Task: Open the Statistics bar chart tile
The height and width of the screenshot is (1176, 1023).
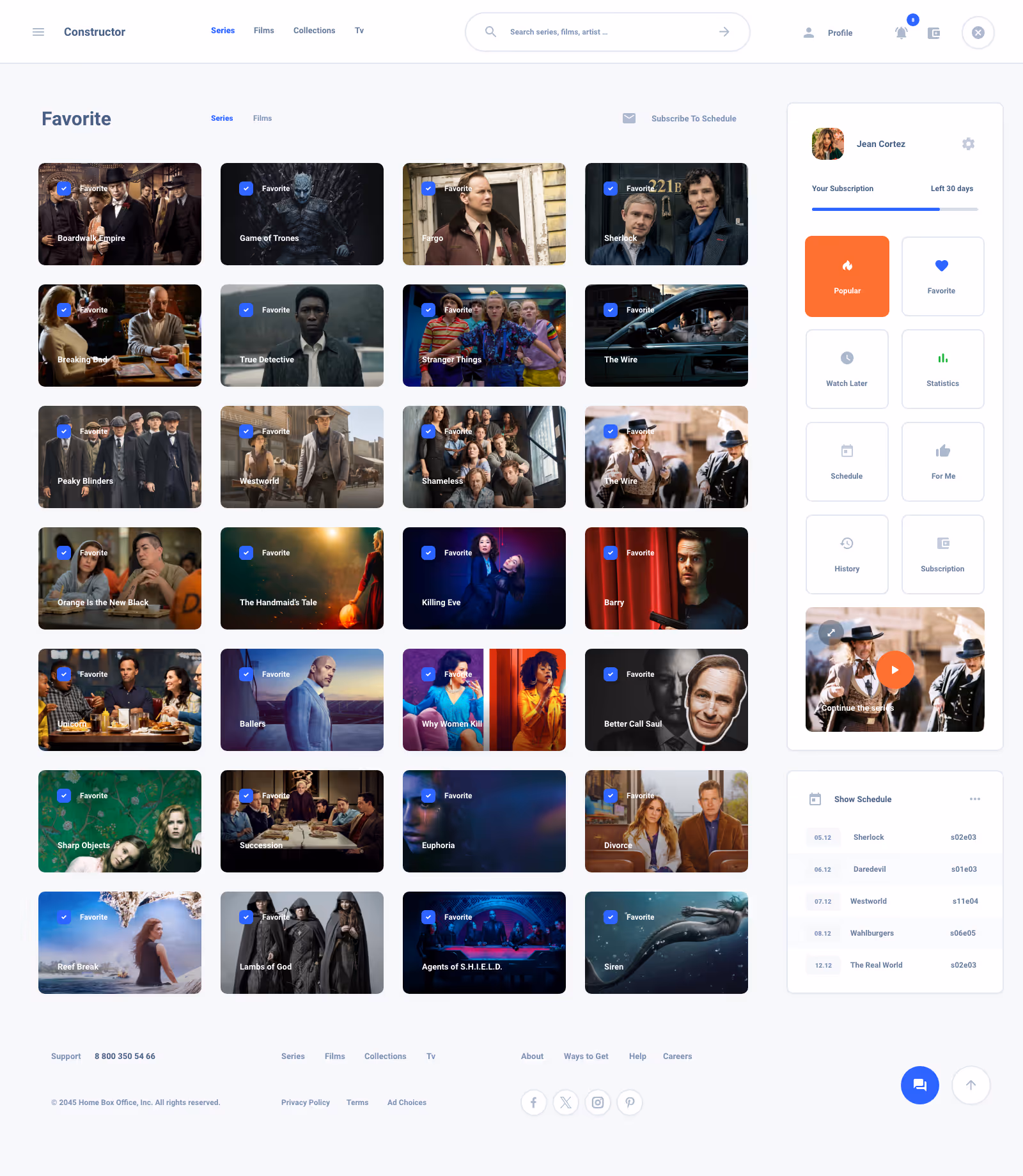Action: coord(943,369)
